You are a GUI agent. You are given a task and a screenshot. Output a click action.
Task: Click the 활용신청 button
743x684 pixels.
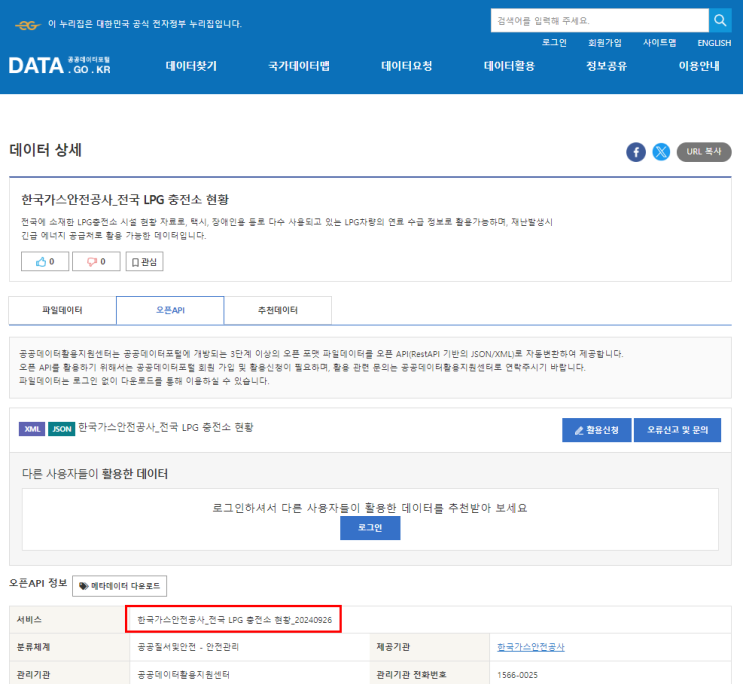(x=597, y=430)
